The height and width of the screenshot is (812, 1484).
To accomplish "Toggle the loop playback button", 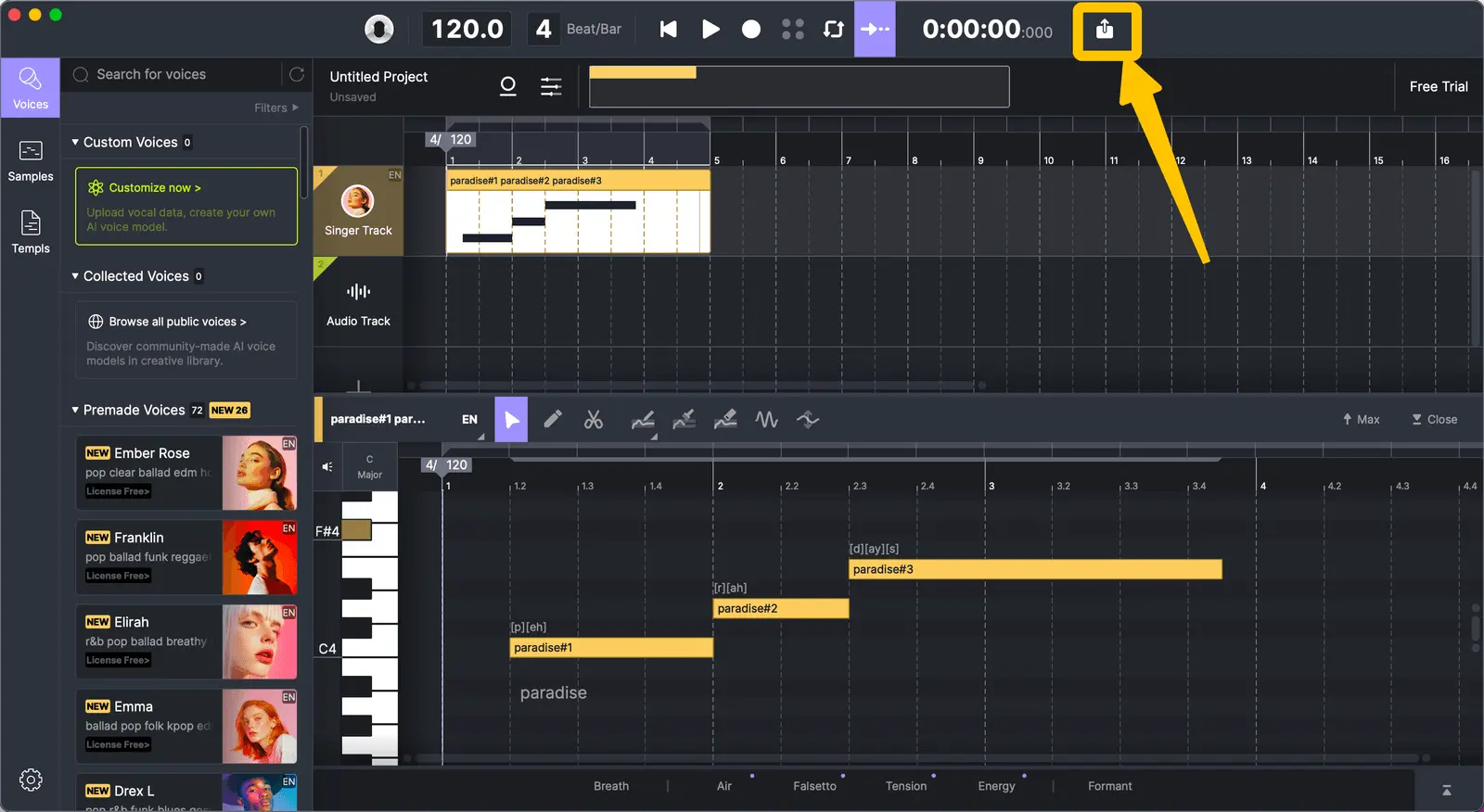I will coord(833,30).
